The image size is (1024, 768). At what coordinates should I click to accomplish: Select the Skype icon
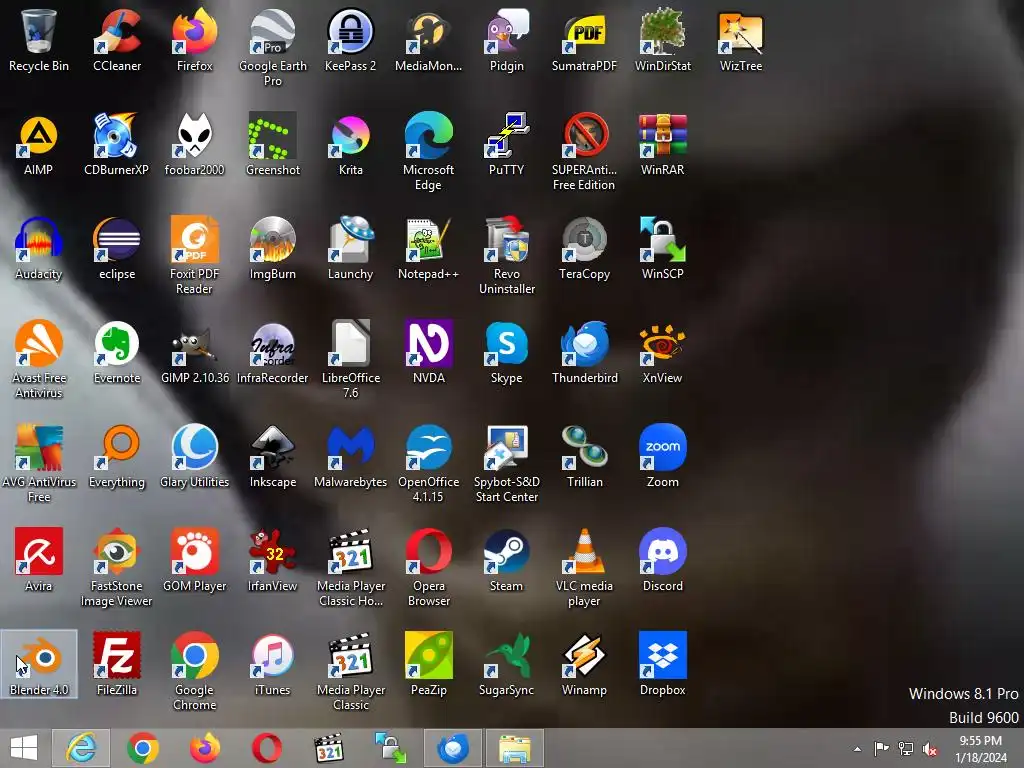click(506, 352)
